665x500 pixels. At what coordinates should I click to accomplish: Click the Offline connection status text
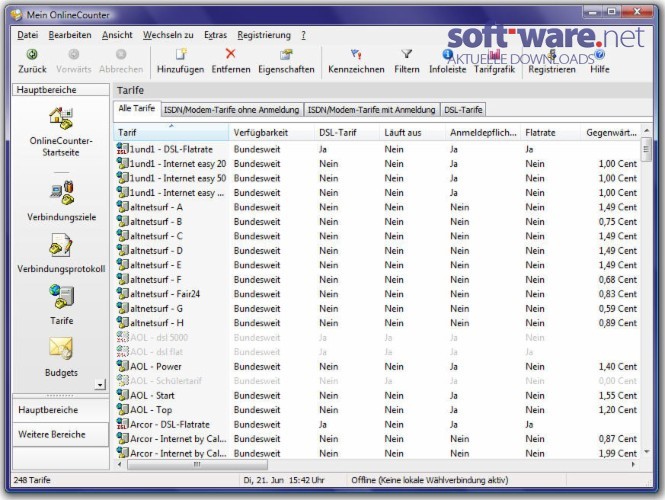tap(430, 480)
